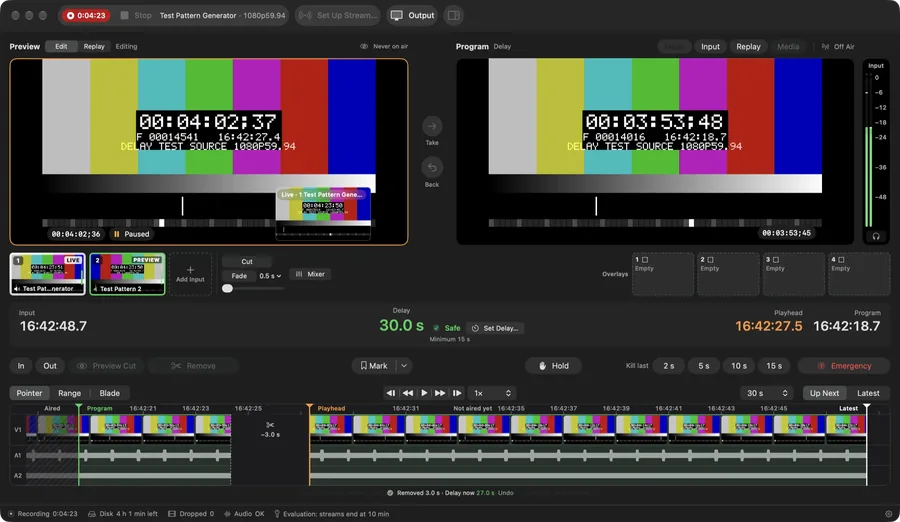Trigger the Emergency button

click(x=844, y=366)
